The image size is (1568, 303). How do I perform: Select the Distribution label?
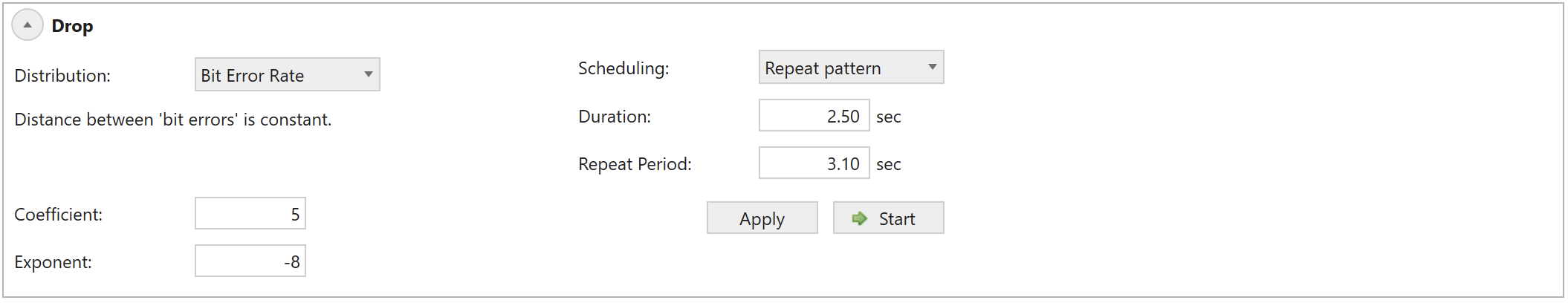(x=62, y=76)
